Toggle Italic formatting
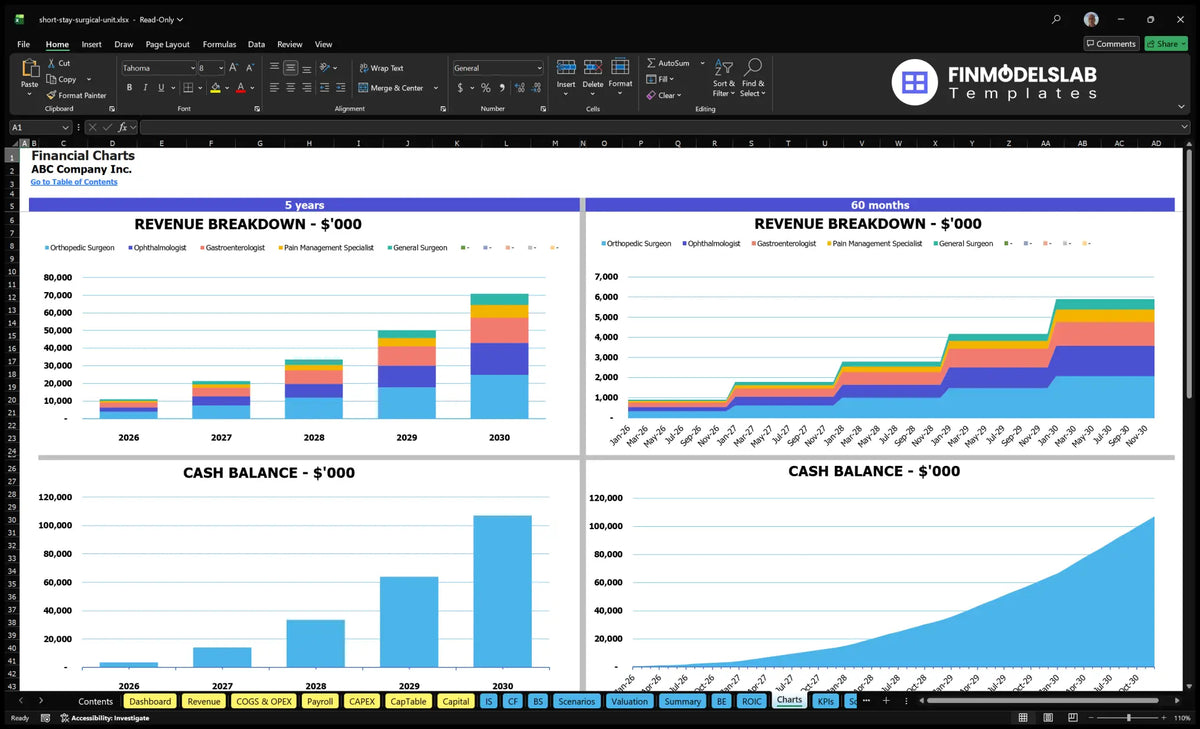 146,88
